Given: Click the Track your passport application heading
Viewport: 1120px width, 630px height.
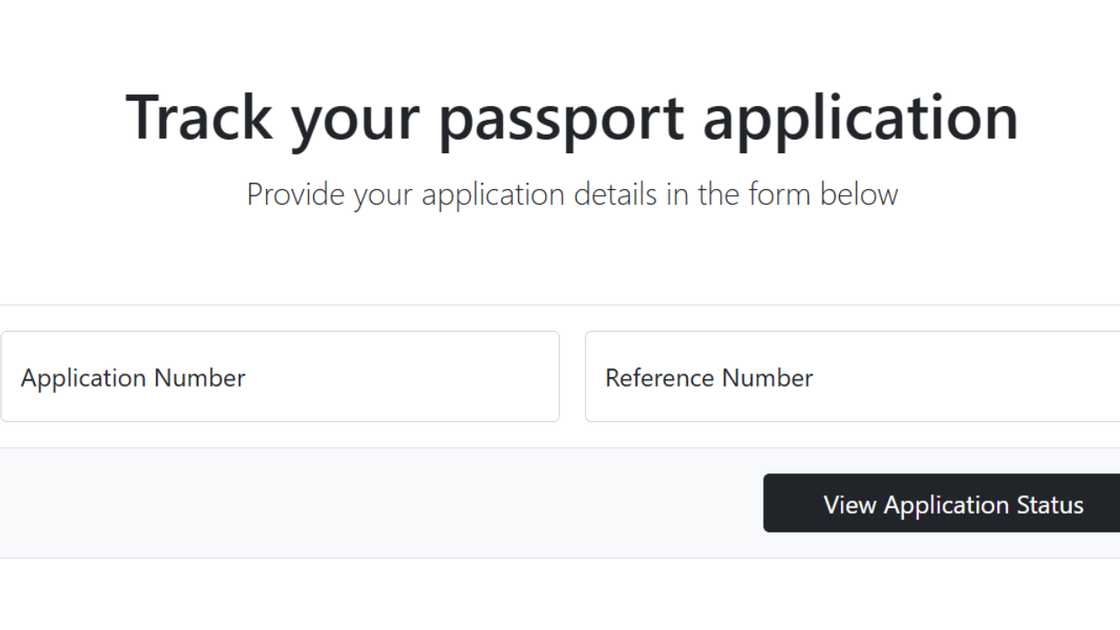Looking at the screenshot, I should click(572, 117).
